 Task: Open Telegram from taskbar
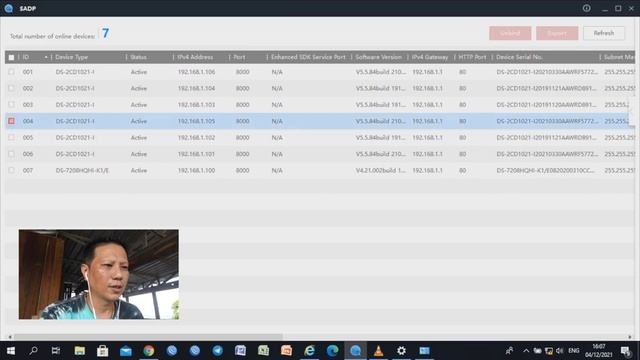[x=218, y=351]
